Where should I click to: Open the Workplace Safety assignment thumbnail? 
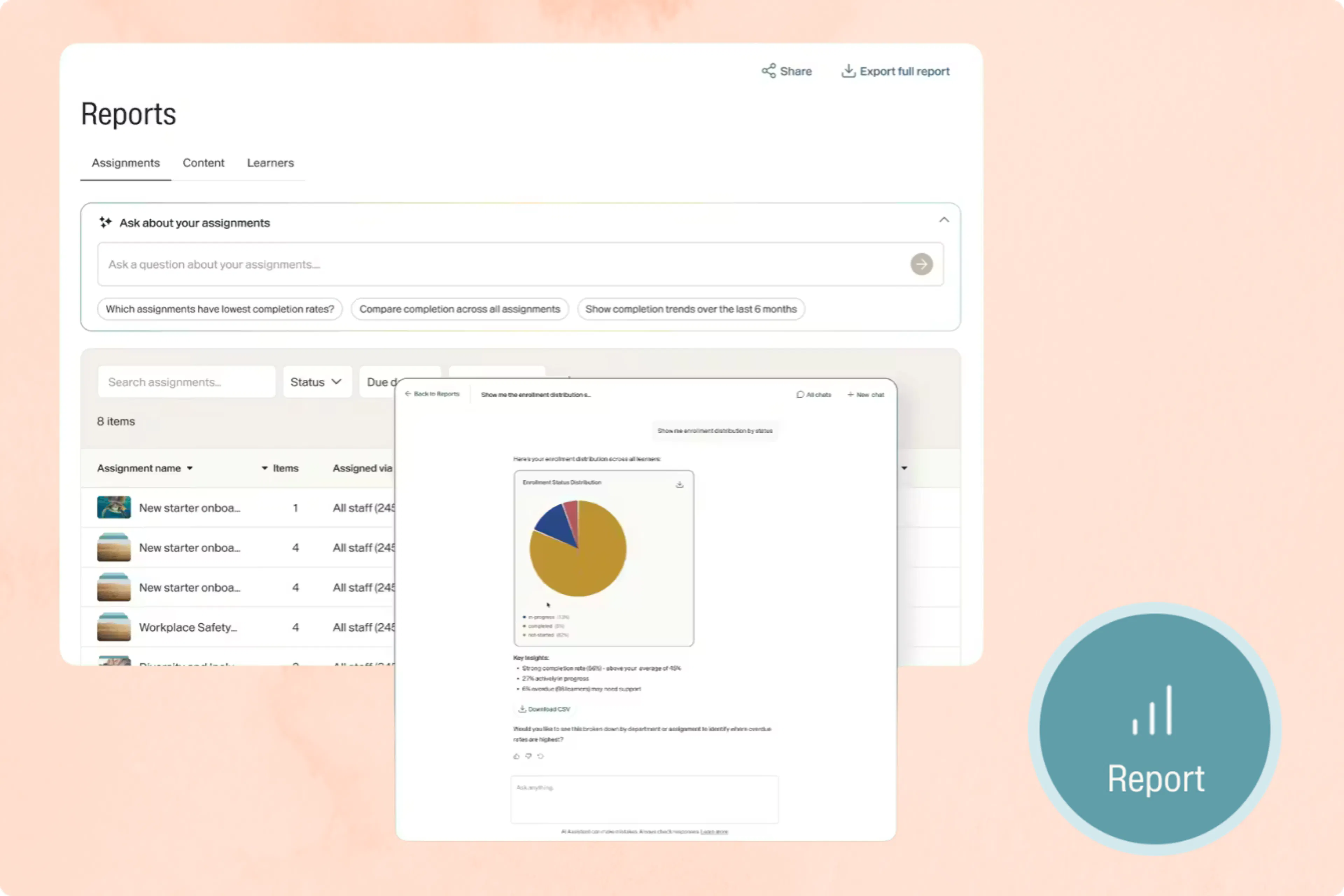click(x=114, y=627)
